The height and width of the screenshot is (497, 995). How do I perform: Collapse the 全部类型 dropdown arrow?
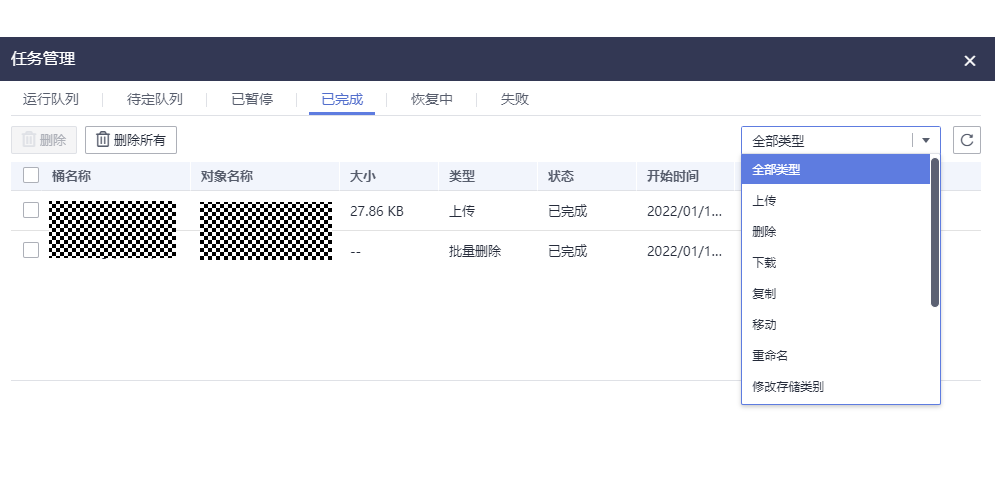click(x=926, y=141)
